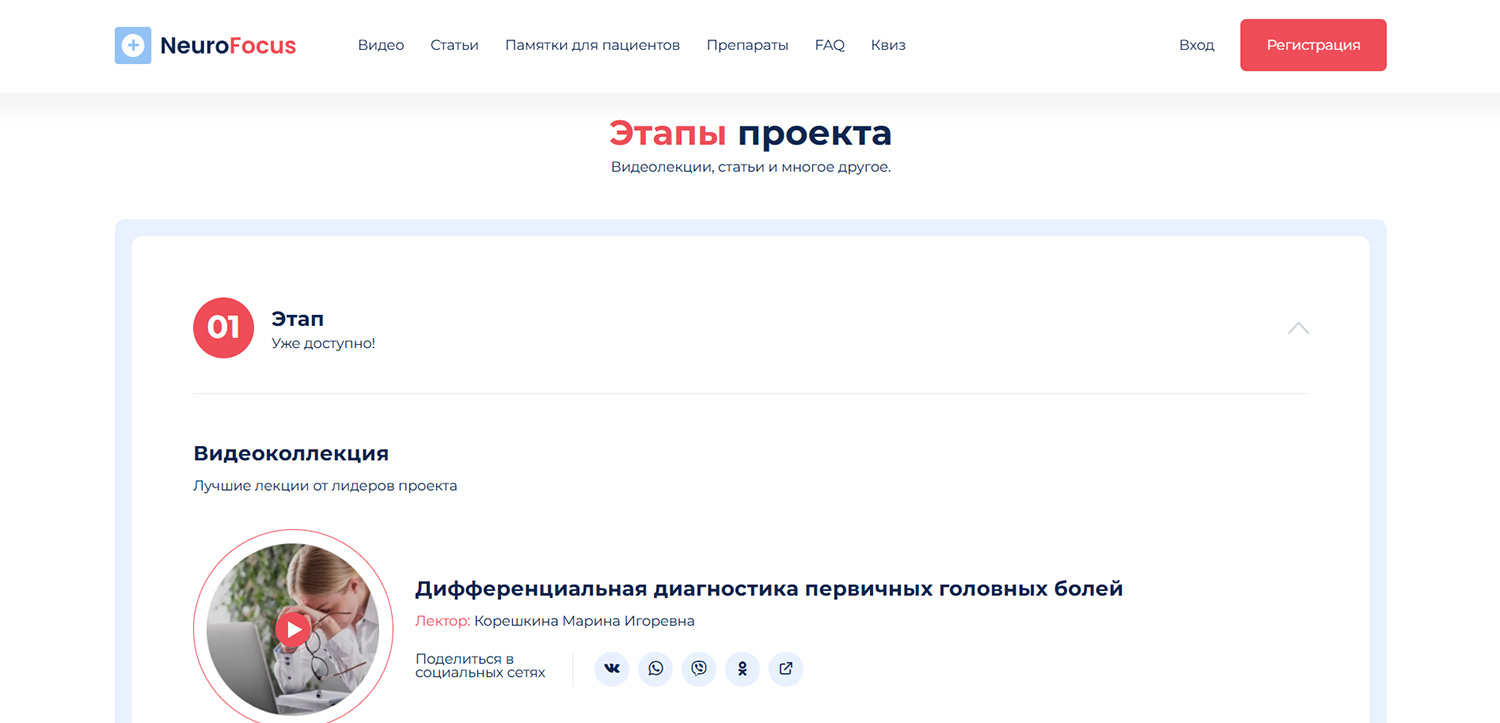Collapse the Этап 01 section chevron

pyautogui.click(x=1298, y=328)
